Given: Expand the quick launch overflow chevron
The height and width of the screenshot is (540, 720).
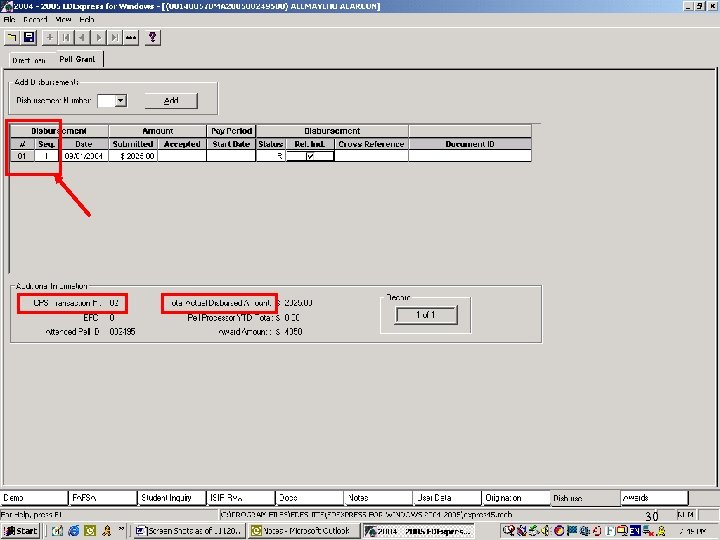Looking at the screenshot, I should click(x=121, y=528).
